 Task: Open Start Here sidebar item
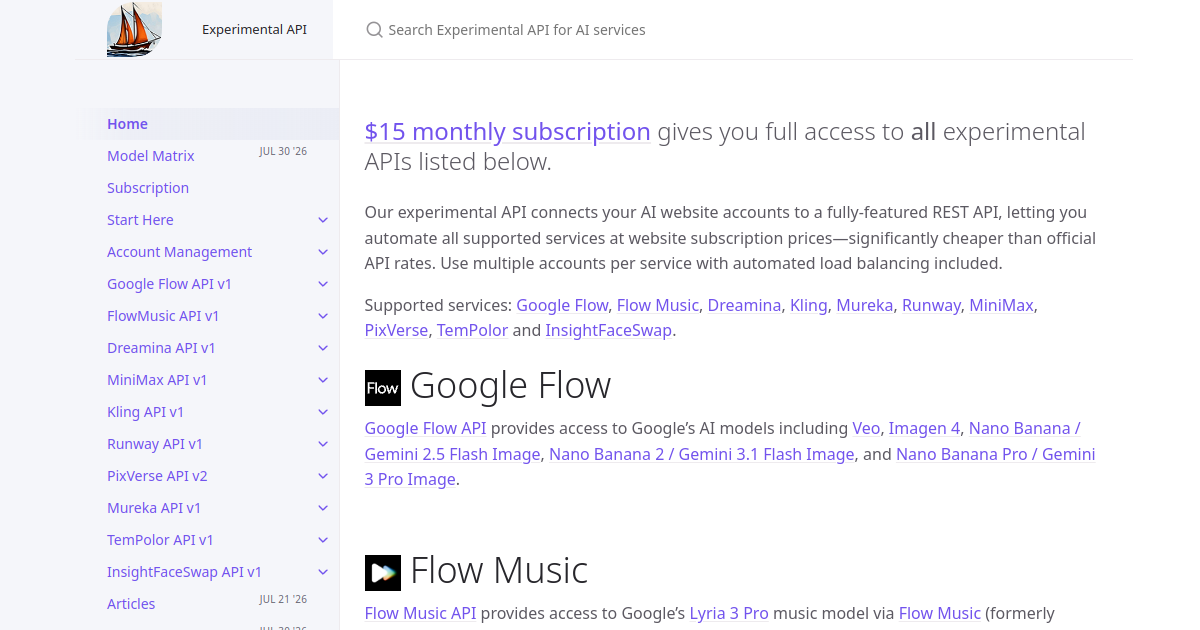tap(140, 220)
